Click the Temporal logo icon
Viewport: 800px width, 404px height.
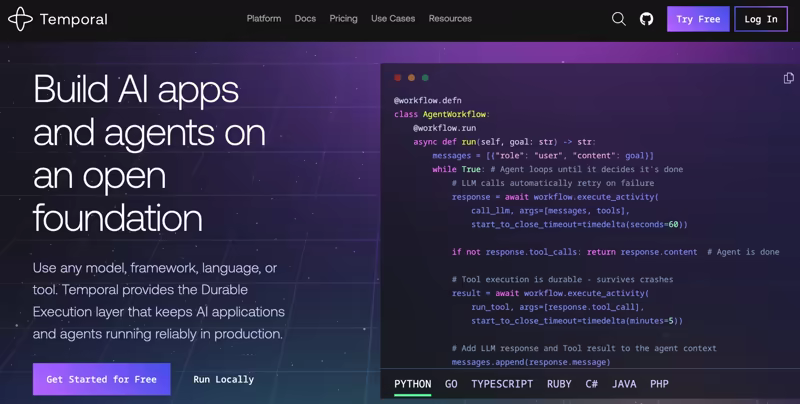coord(20,19)
